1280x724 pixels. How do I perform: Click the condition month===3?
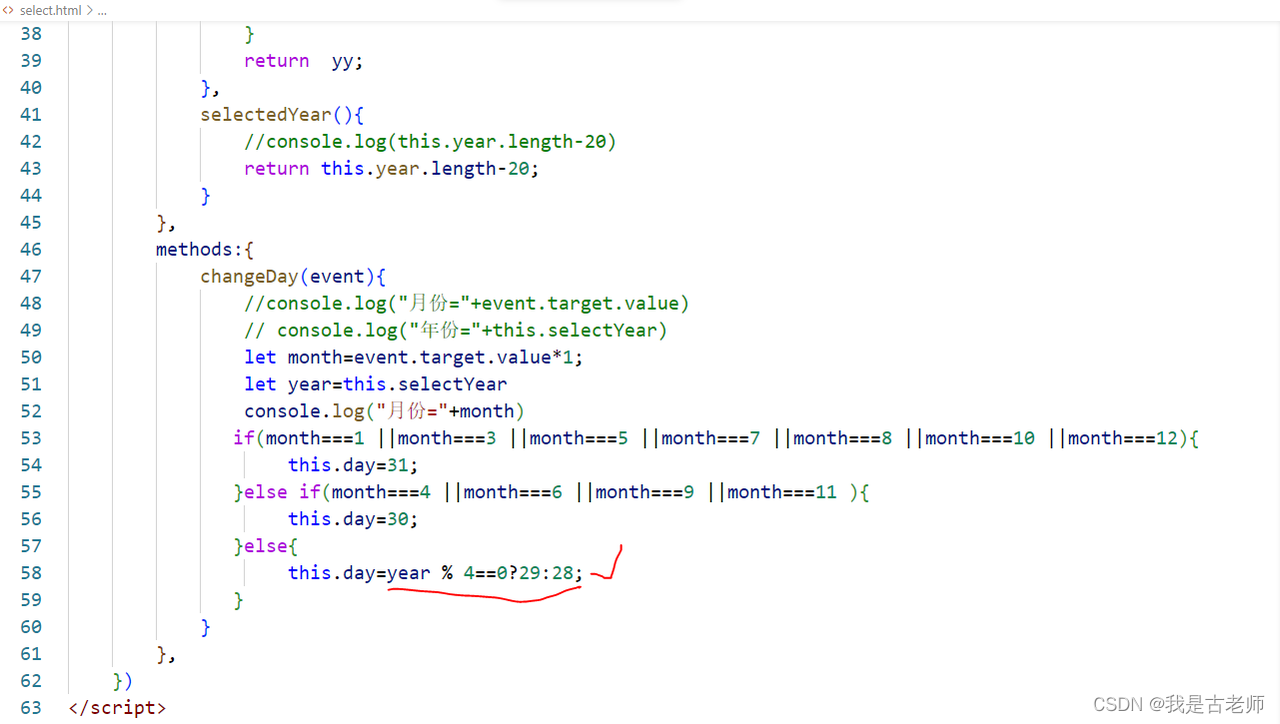447,438
